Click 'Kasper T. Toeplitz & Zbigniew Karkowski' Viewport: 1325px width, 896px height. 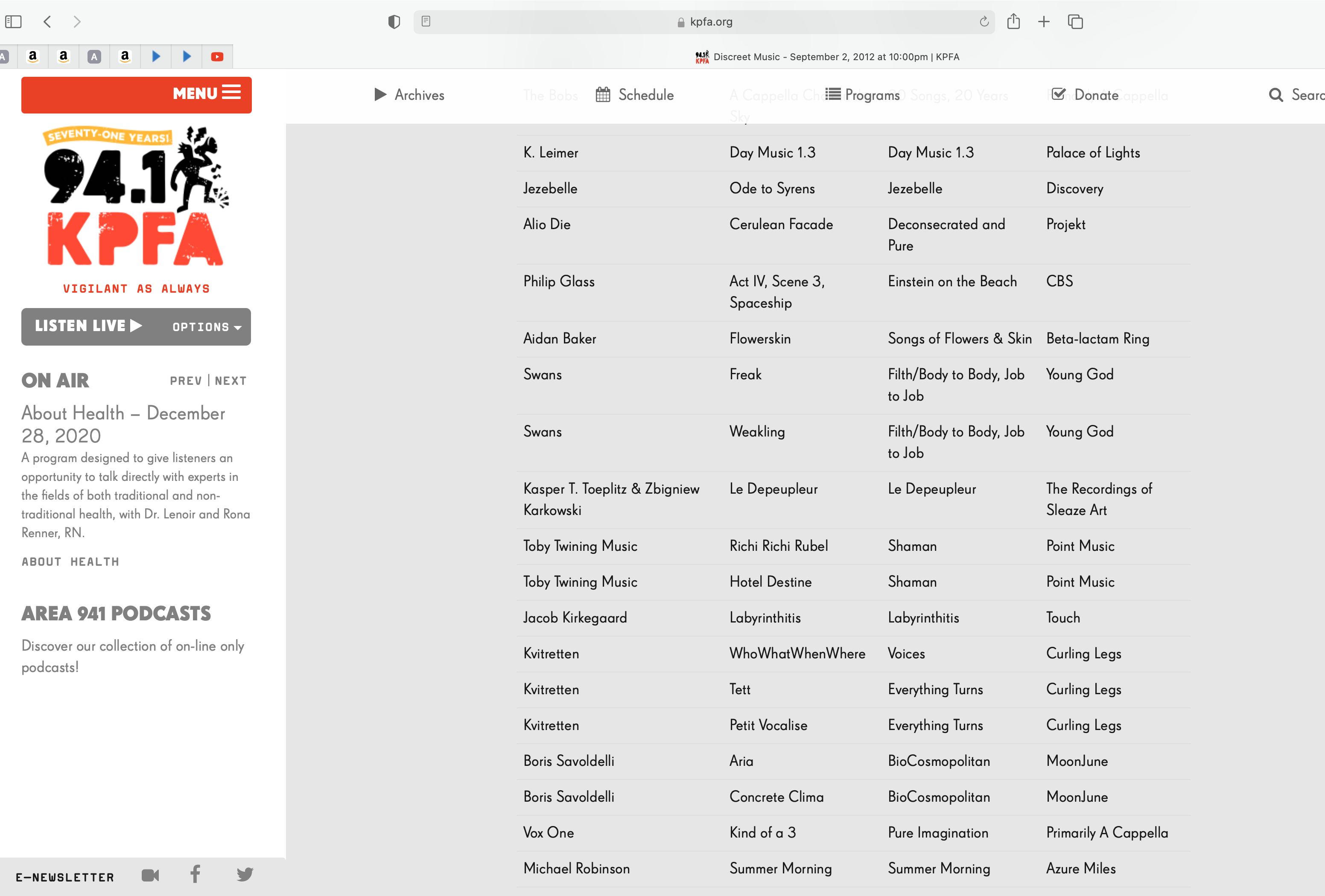[611, 499]
